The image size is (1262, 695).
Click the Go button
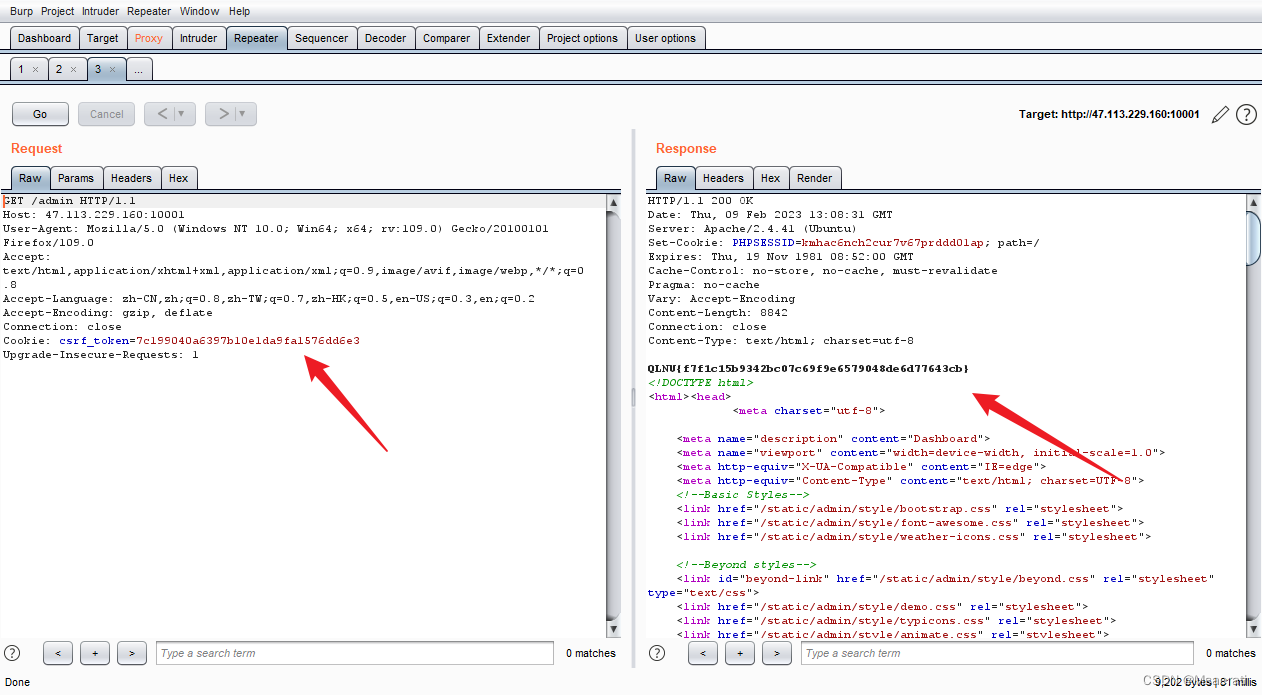pyautogui.click(x=40, y=114)
